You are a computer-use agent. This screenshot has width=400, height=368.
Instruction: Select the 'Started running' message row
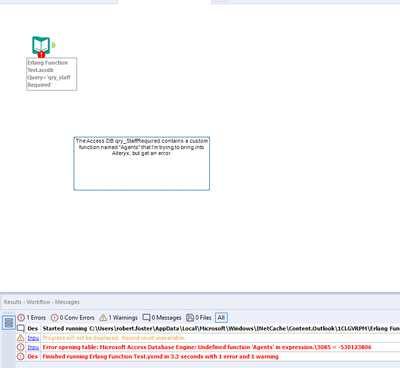tap(208, 329)
